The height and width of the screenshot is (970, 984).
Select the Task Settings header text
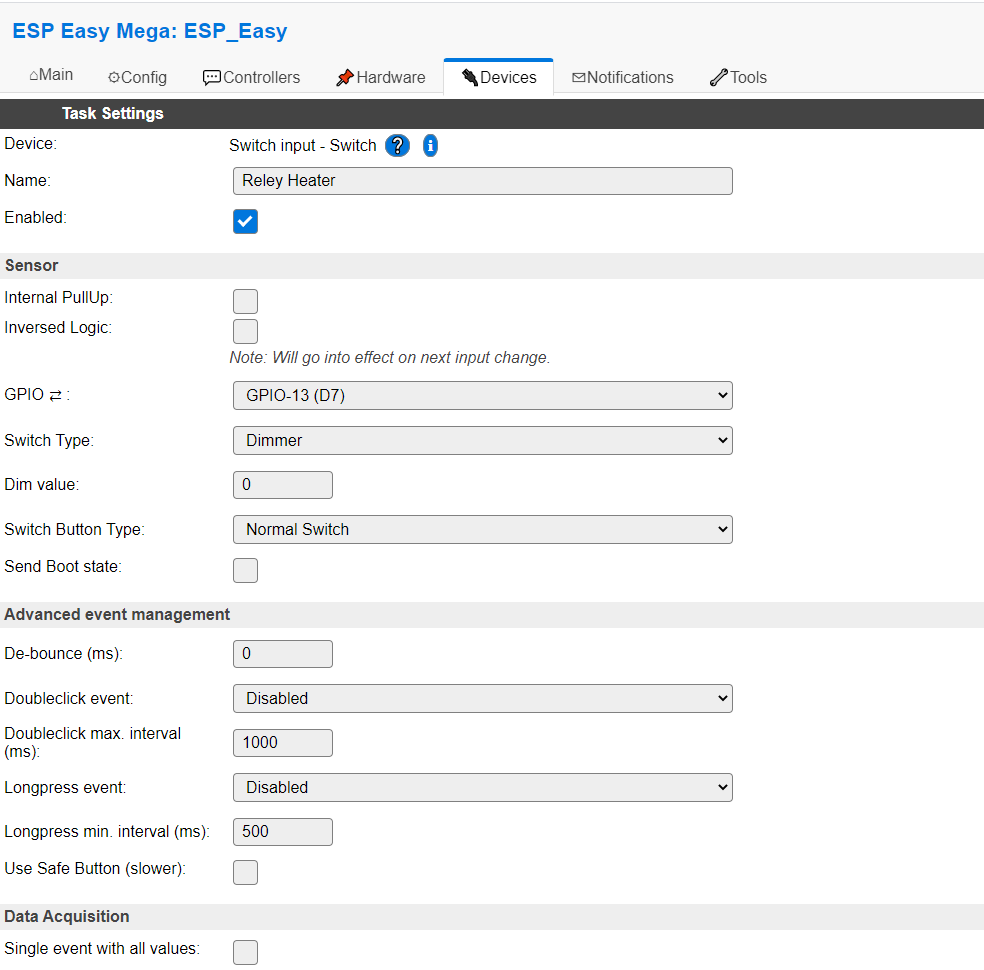tap(113, 114)
